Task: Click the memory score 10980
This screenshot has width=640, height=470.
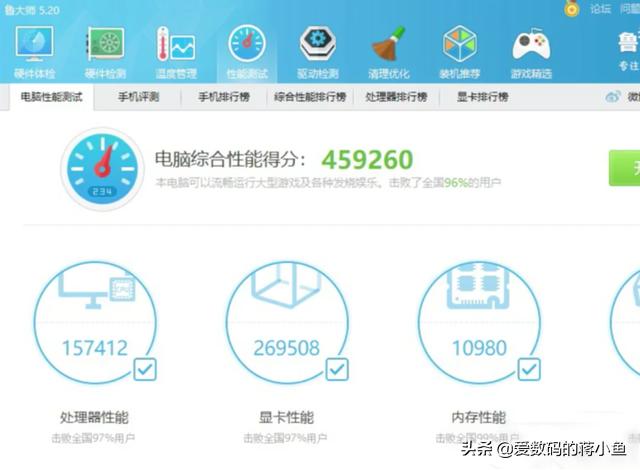Action: coord(479,348)
